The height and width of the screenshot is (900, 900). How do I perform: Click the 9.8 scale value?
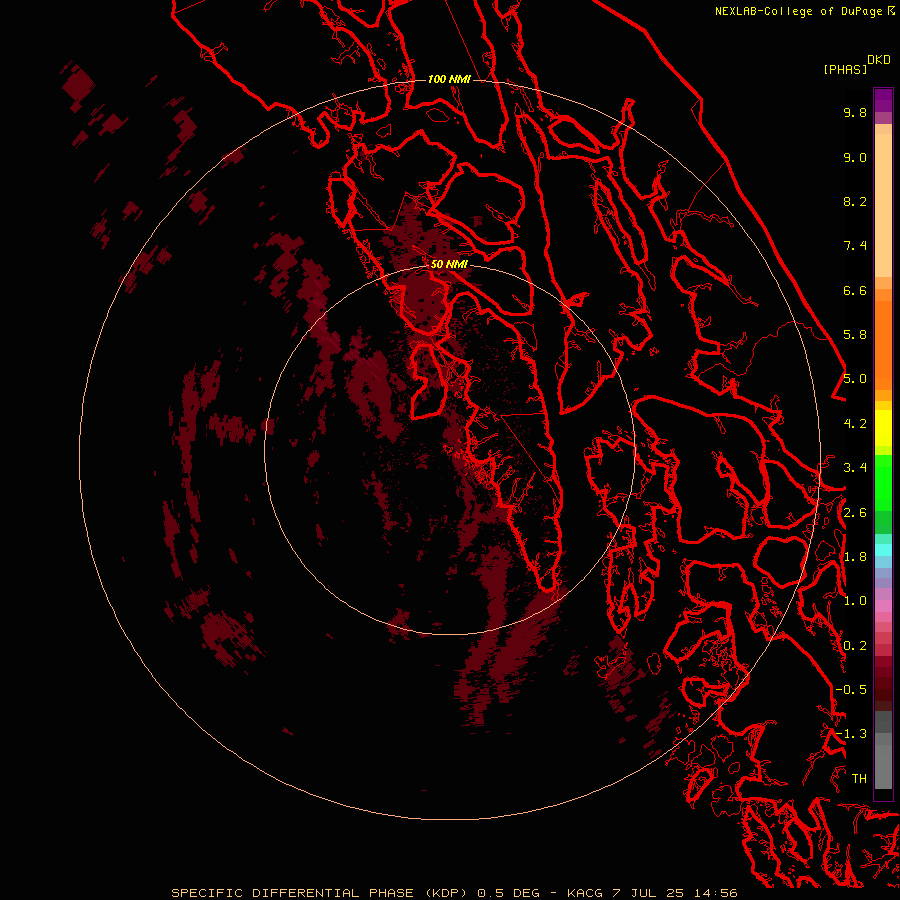click(x=855, y=113)
